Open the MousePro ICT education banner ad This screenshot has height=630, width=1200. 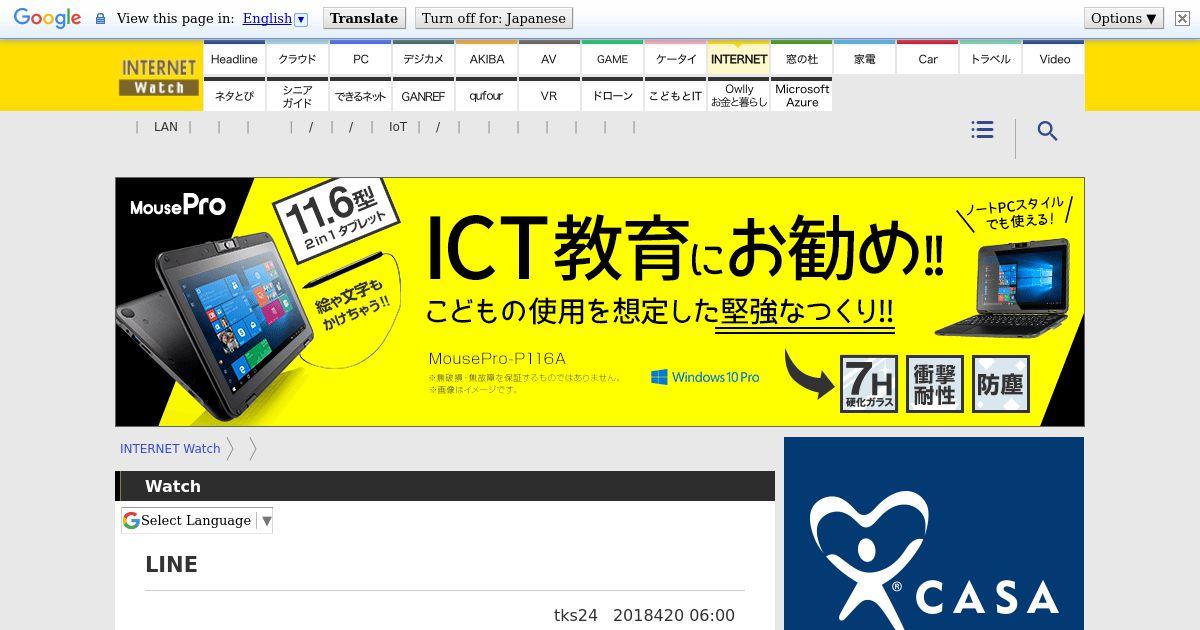(x=600, y=302)
